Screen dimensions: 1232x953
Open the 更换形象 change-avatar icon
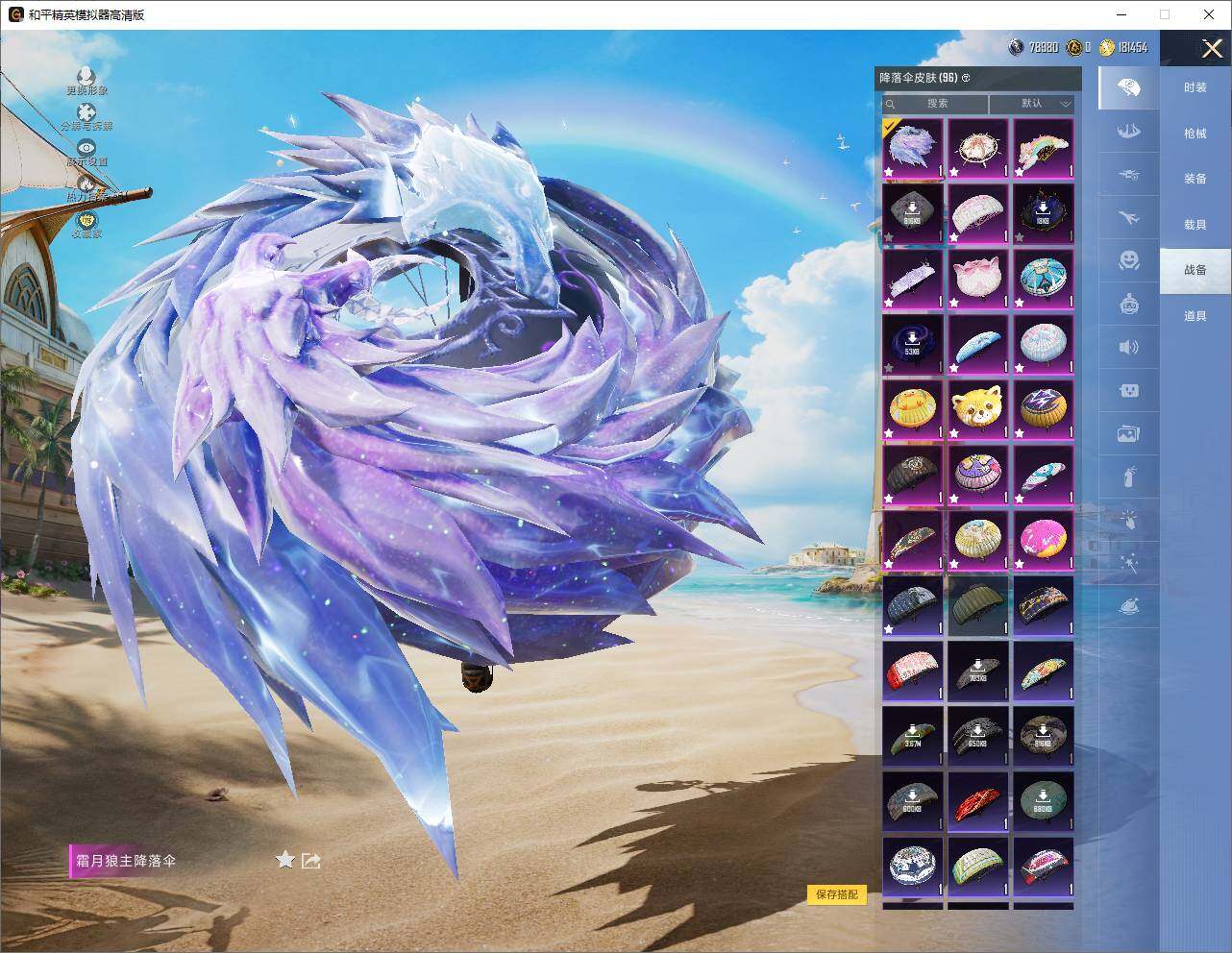pos(86,76)
